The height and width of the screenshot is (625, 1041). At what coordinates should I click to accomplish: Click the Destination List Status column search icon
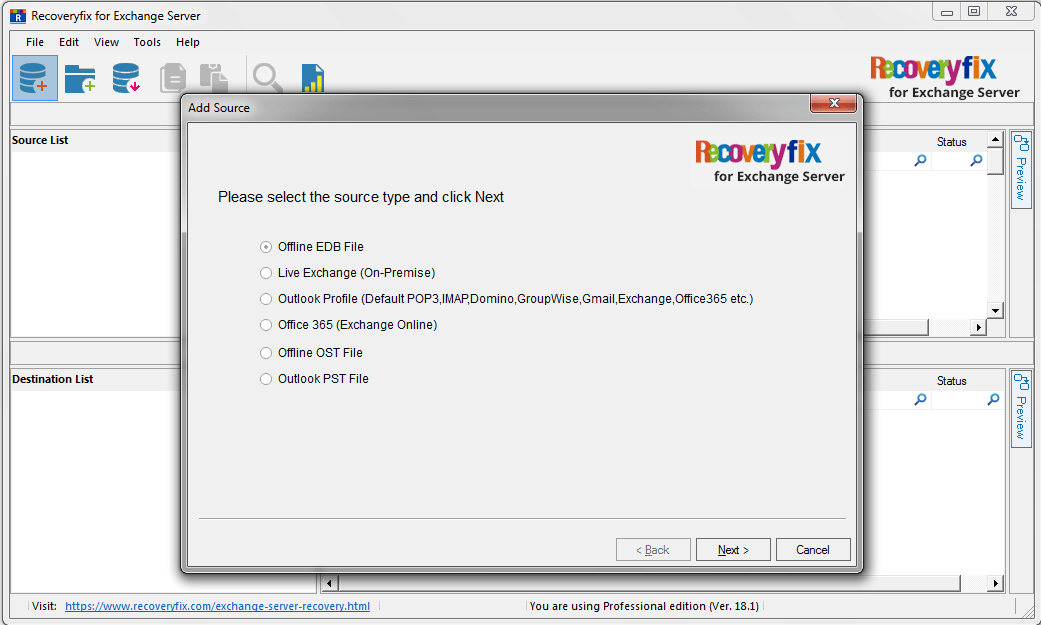coord(993,399)
